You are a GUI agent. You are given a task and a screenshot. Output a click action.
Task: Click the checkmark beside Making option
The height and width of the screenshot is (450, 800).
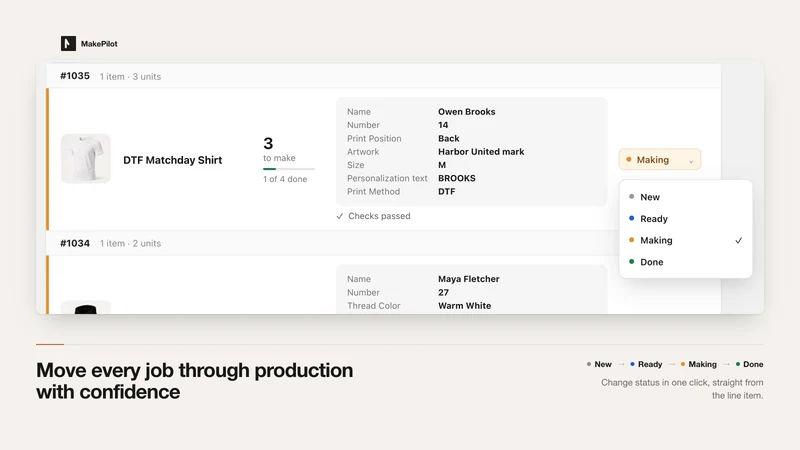pyautogui.click(x=738, y=240)
